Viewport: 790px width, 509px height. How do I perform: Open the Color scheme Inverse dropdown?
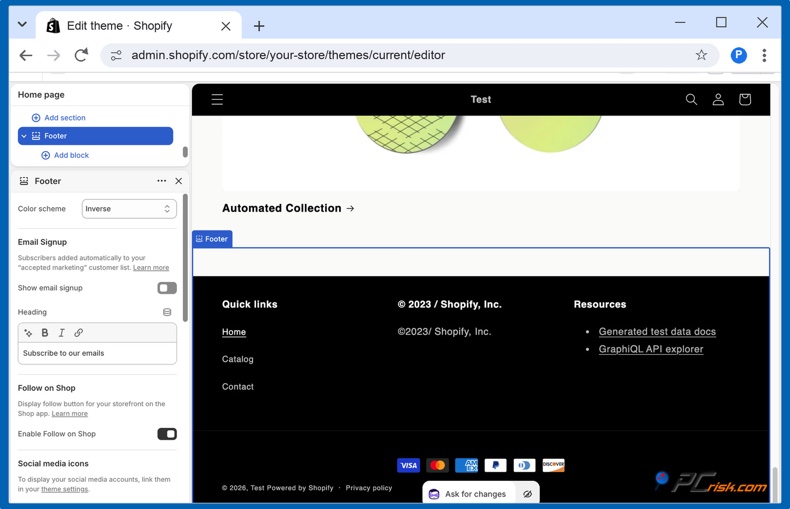pyautogui.click(x=129, y=209)
